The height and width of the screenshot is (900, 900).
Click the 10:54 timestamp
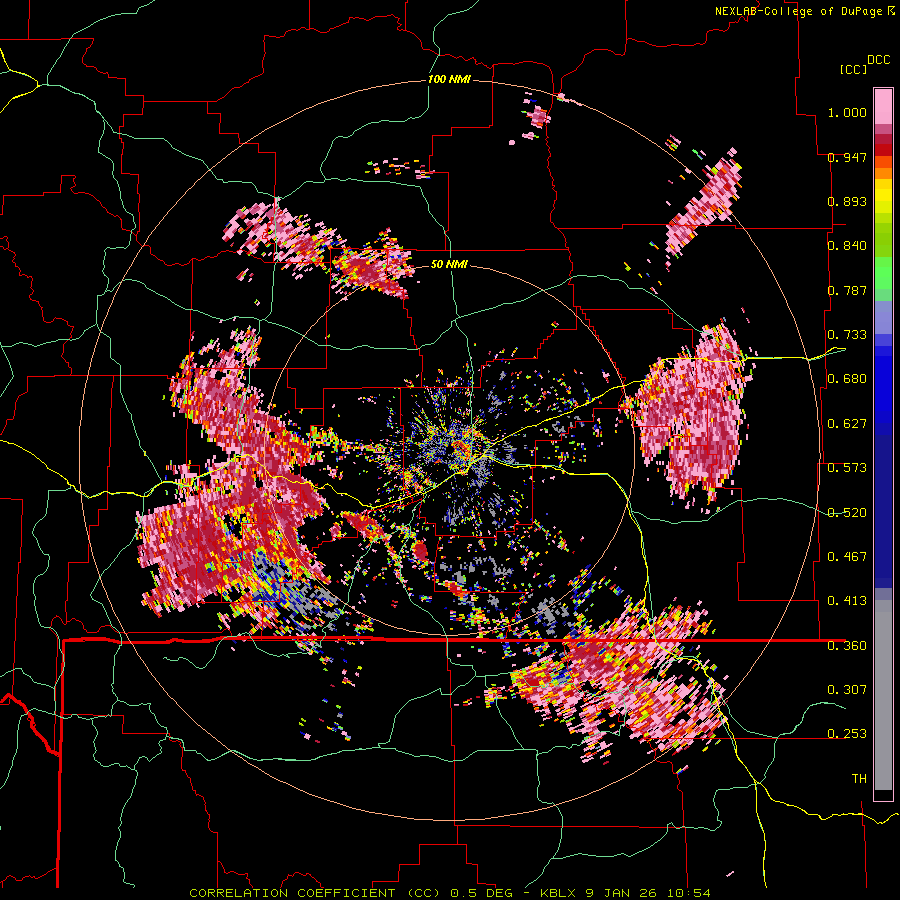point(689,893)
